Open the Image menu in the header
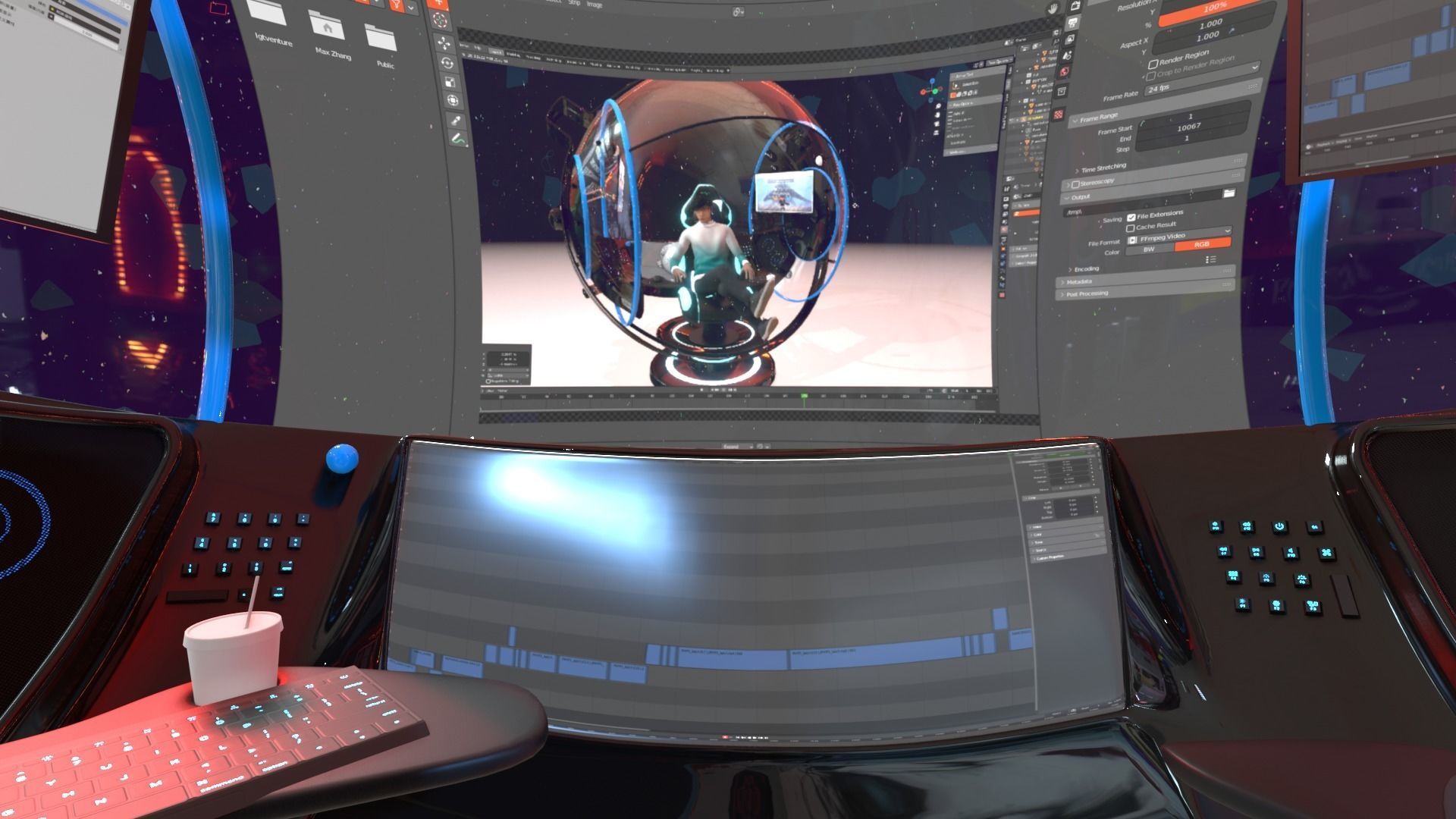This screenshot has width=1456, height=819. 595,5
